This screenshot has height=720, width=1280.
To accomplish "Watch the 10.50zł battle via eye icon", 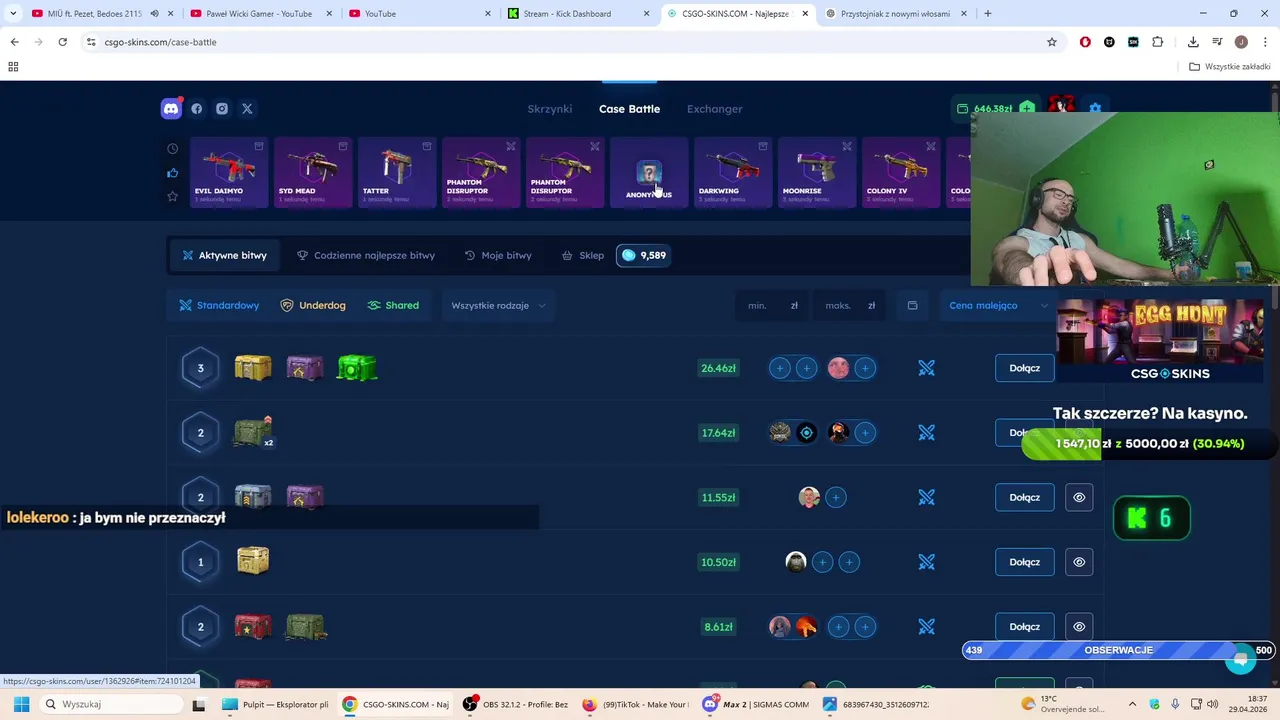I will click(x=1079, y=562).
